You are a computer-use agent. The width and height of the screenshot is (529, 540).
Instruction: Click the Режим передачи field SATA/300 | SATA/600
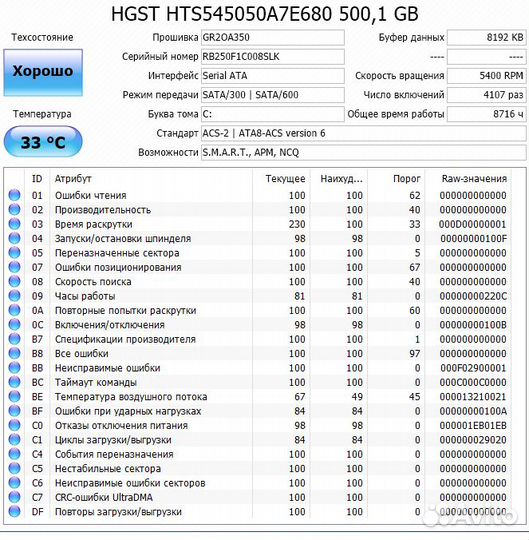pyautogui.click(x=273, y=95)
